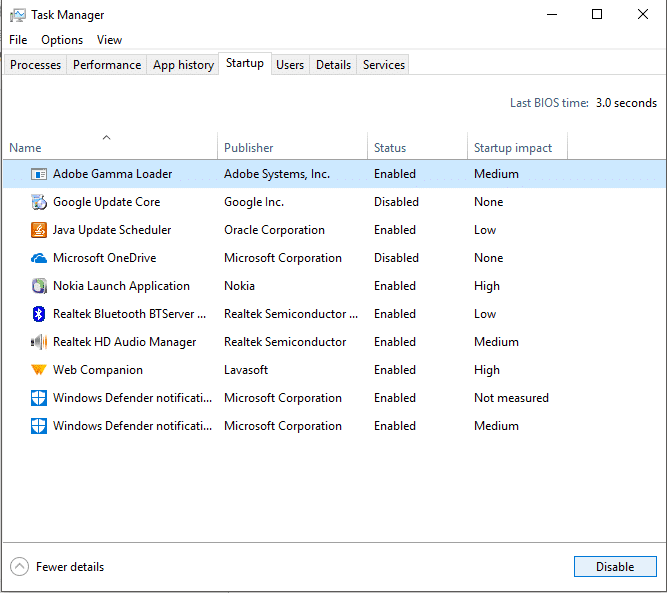
Task: Select the Web Companion name
Action: (x=98, y=370)
